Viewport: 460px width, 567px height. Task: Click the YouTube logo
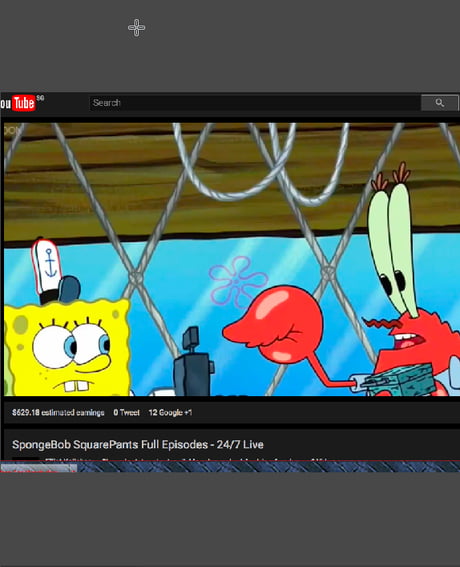point(18,103)
